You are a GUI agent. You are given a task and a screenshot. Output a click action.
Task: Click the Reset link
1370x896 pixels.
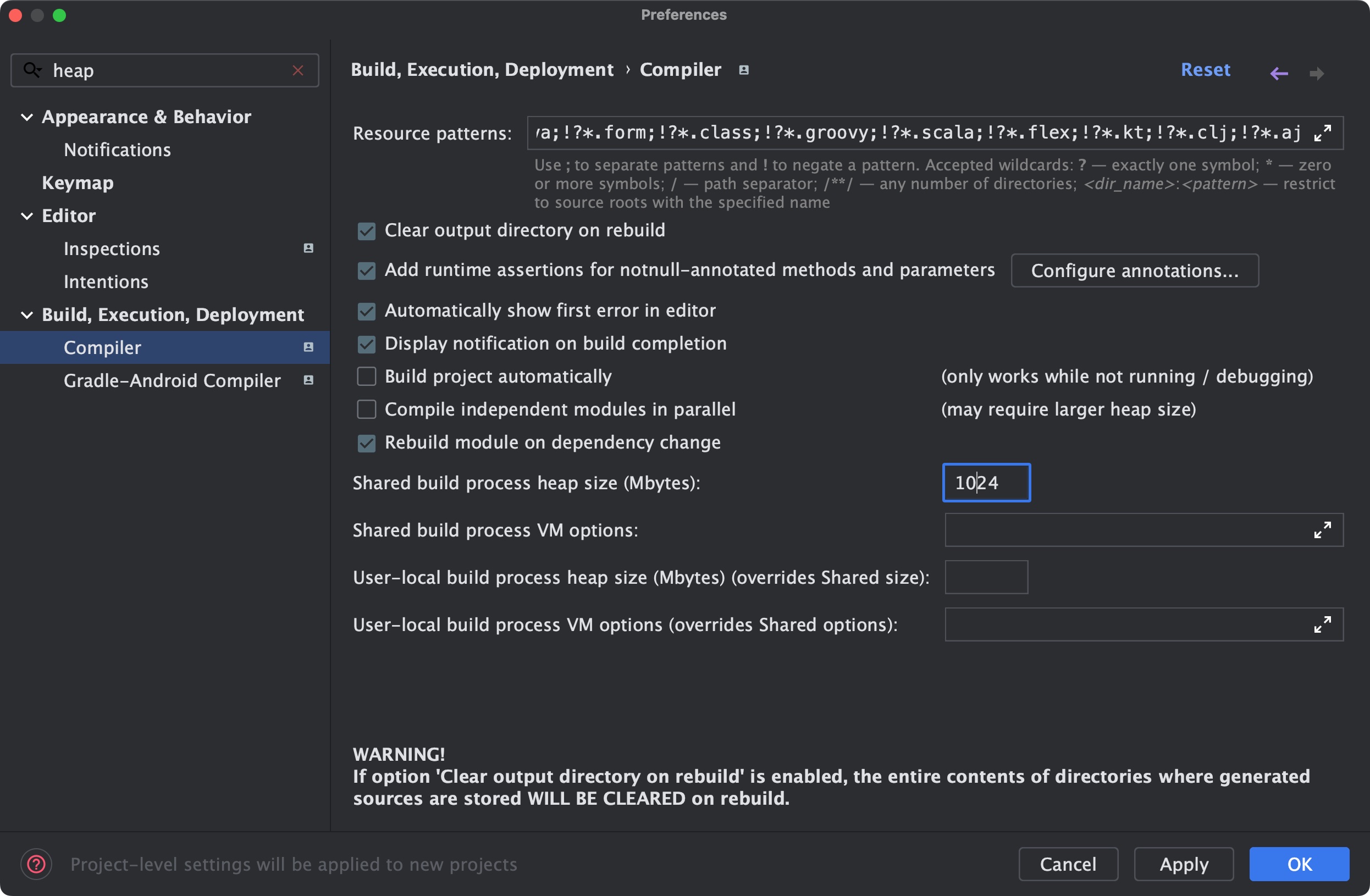1205,70
